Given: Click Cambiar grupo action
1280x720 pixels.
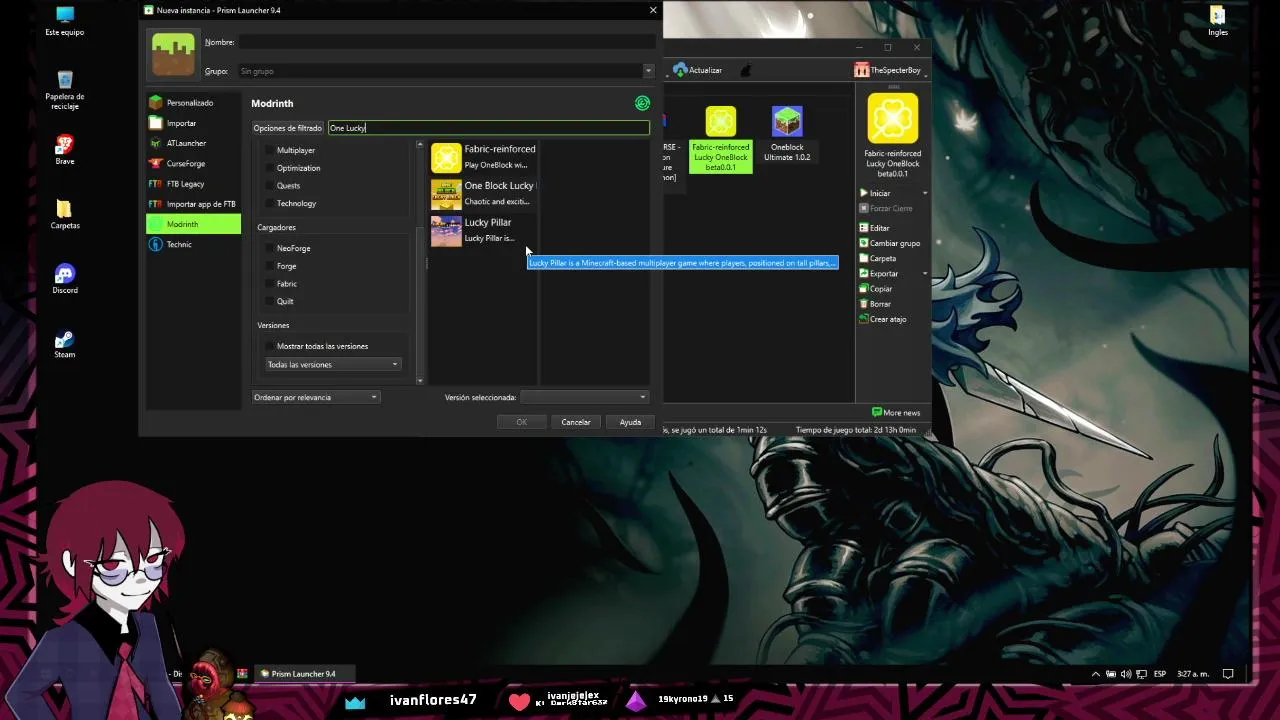Looking at the screenshot, I should [x=889, y=243].
